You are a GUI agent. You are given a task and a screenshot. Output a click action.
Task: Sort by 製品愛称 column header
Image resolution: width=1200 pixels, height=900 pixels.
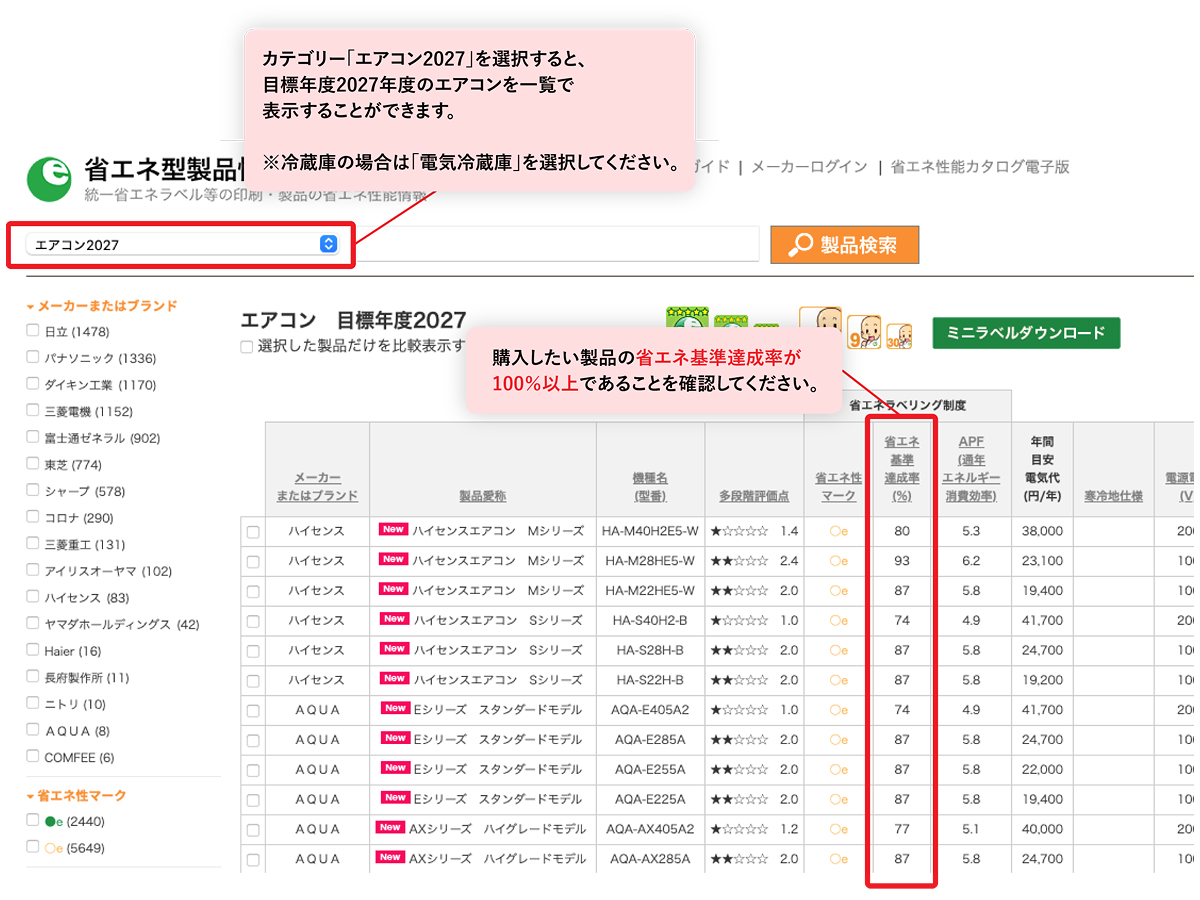(x=483, y=496)
